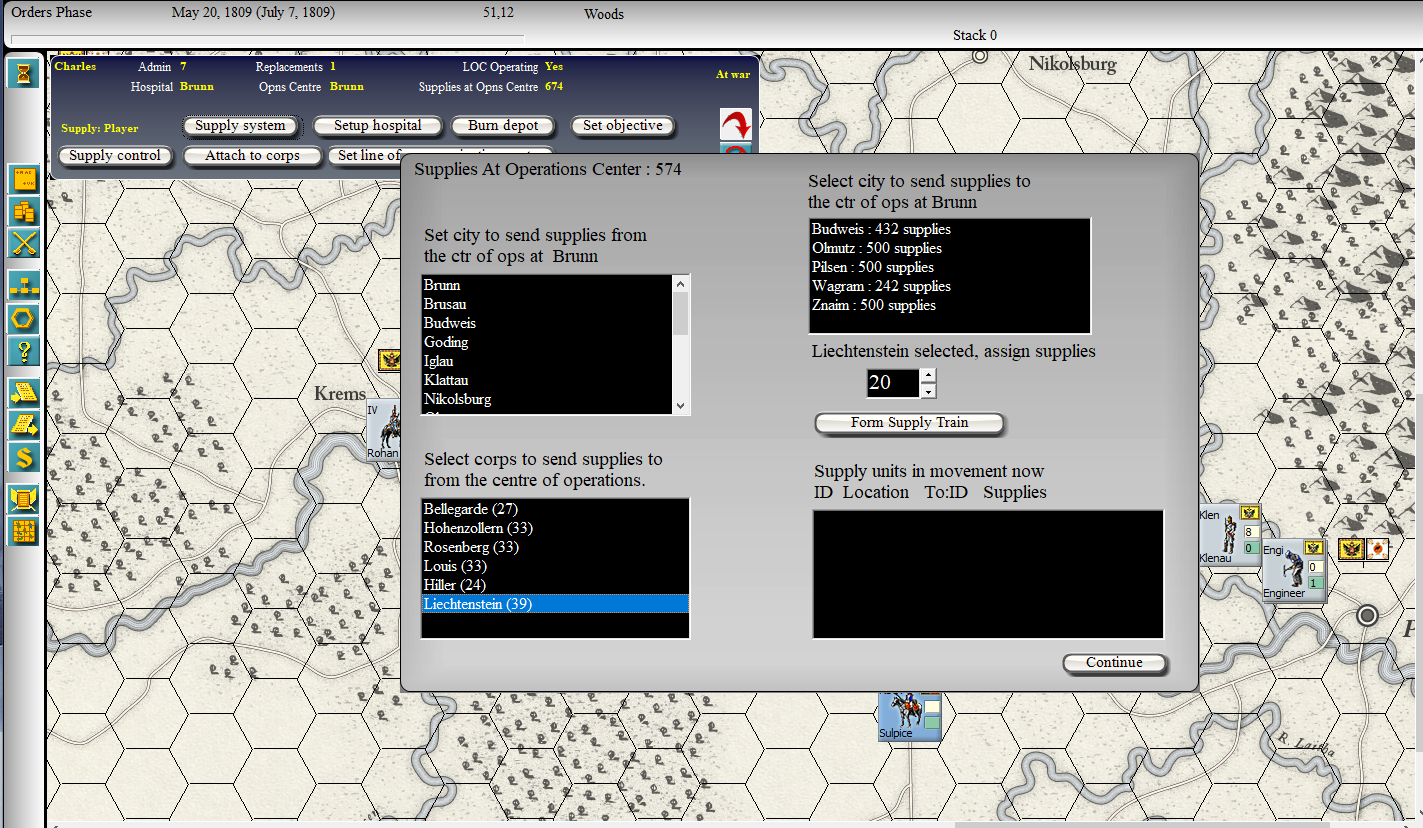The image size is (1423, 828).
Task: Click the Form Supply Train button
Action: coord(909,423)
